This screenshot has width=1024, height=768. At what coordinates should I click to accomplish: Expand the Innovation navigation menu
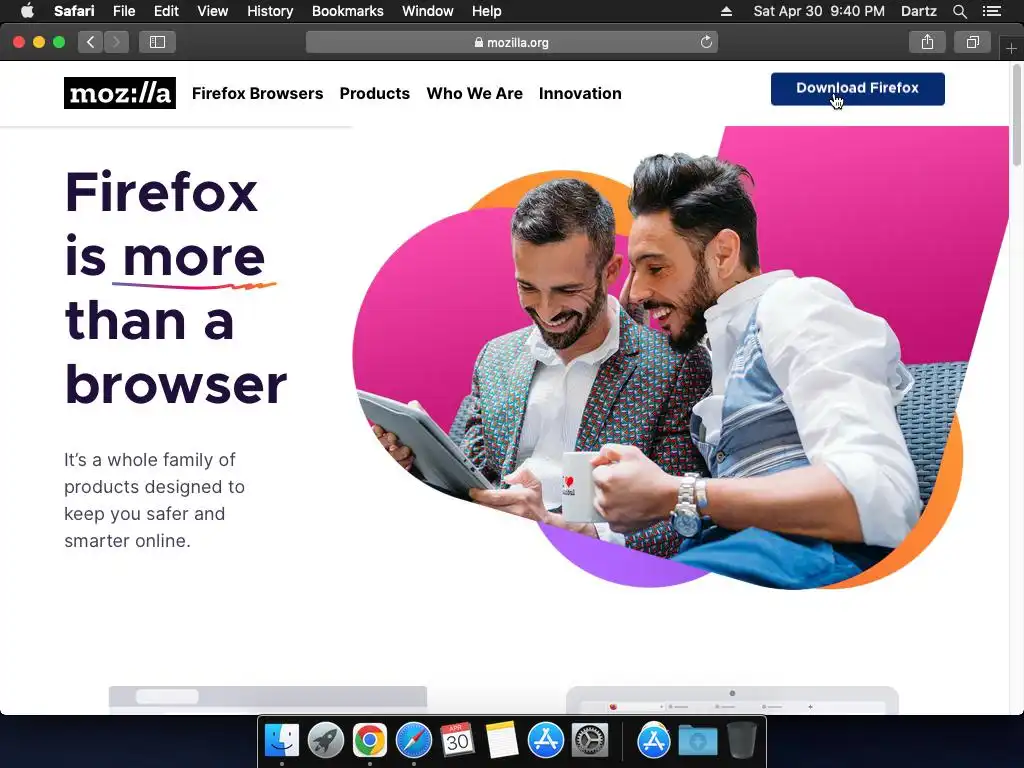point(580,93)
